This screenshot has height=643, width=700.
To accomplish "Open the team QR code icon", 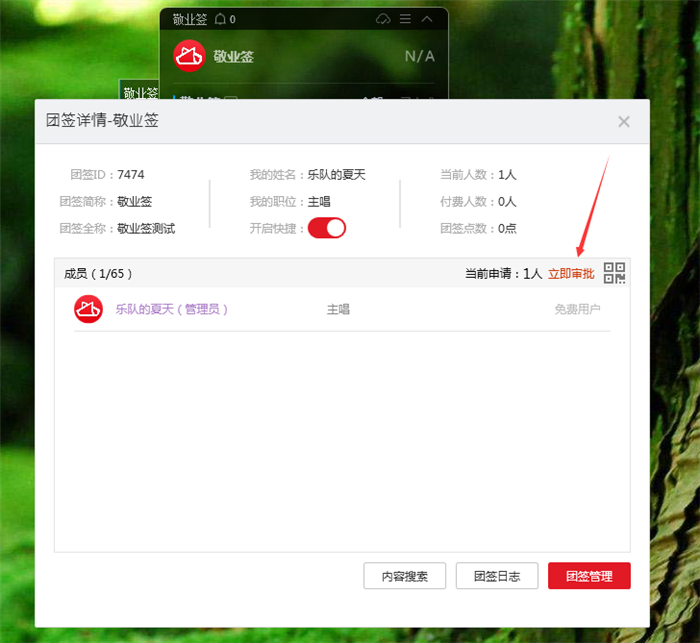I will (x=614, y=273).
